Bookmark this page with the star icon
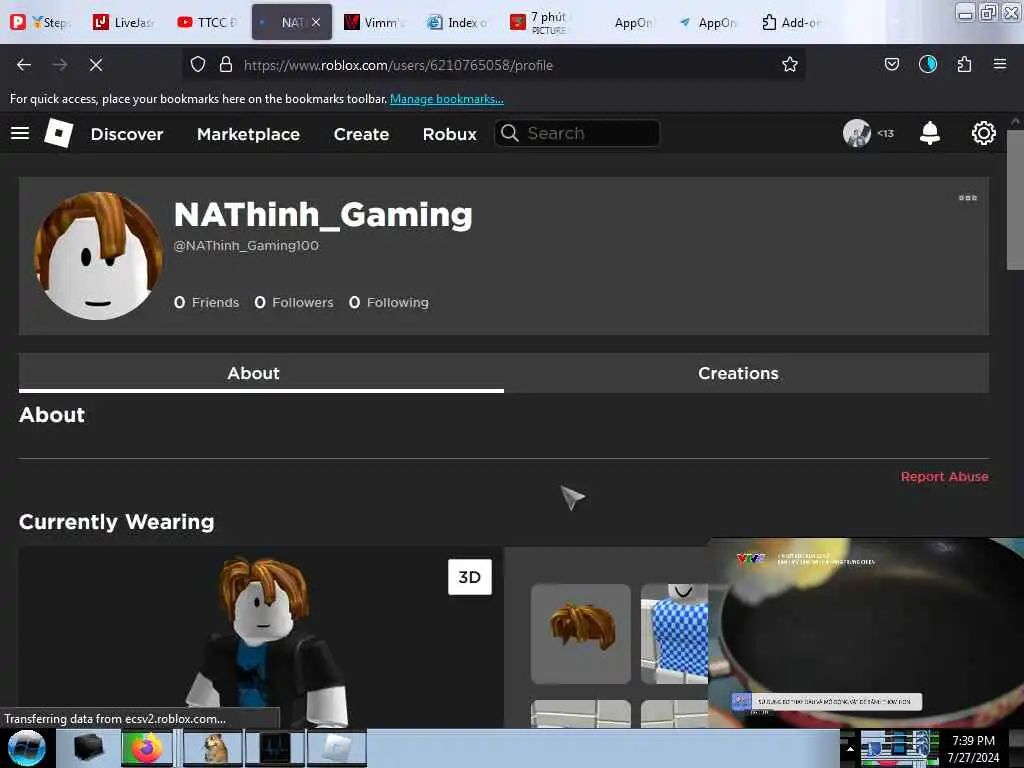1024x768 pixels. (790, 65)
